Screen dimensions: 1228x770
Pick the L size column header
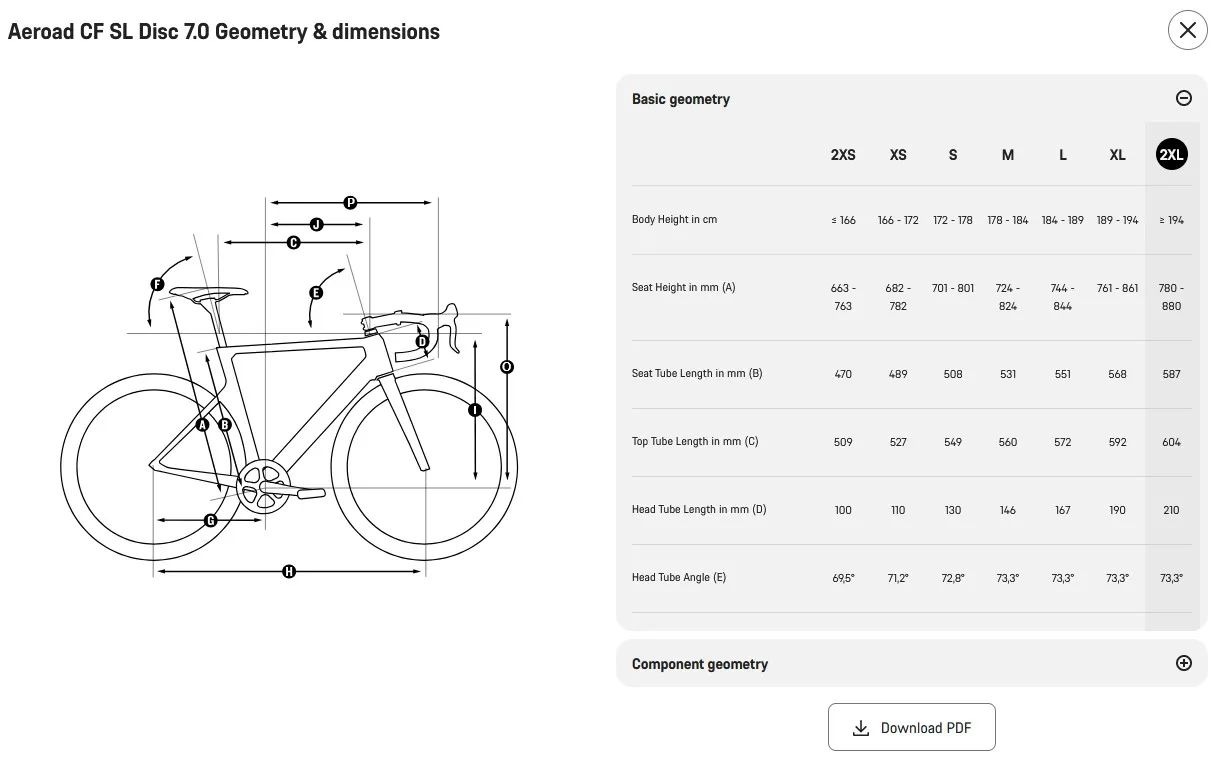point(1062,155)
